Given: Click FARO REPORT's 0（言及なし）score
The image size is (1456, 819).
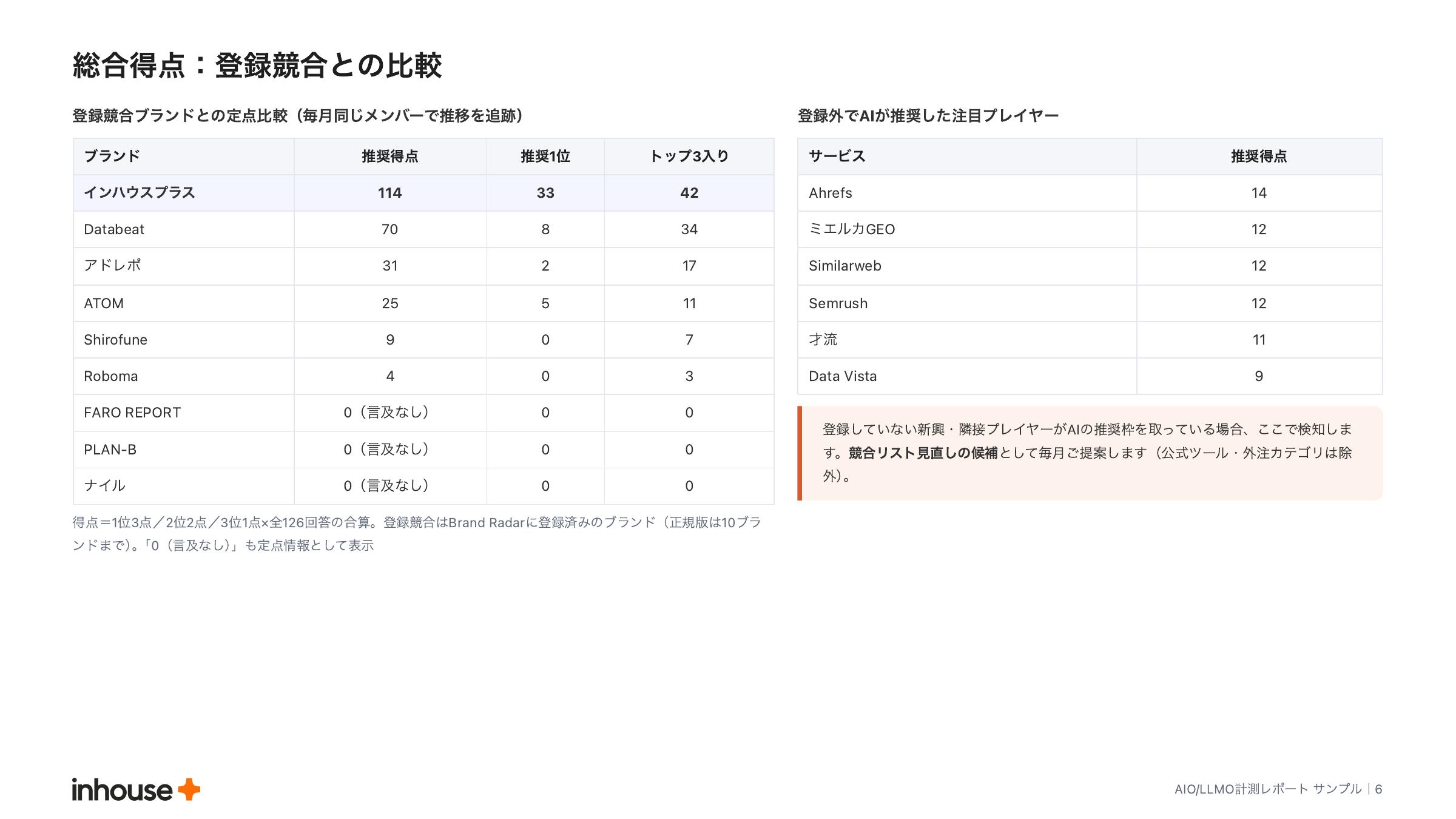Looking at the screenshot, I should pyautogui.click(x=390, y=413).
